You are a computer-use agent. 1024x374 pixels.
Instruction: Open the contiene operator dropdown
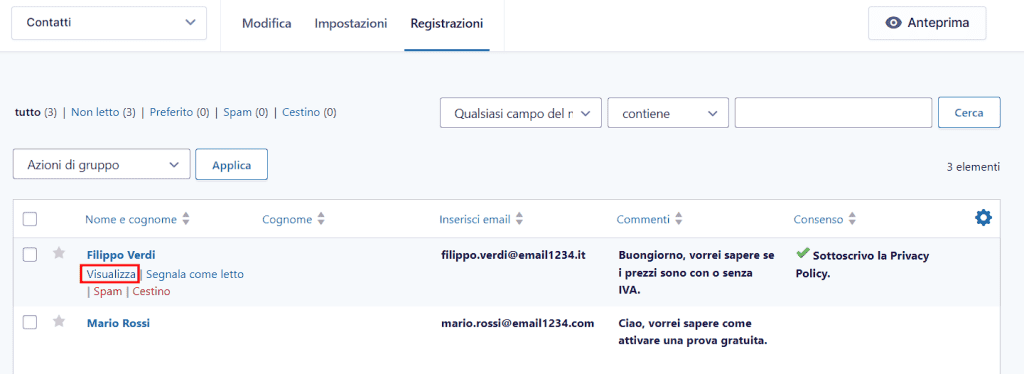[668, 114]
